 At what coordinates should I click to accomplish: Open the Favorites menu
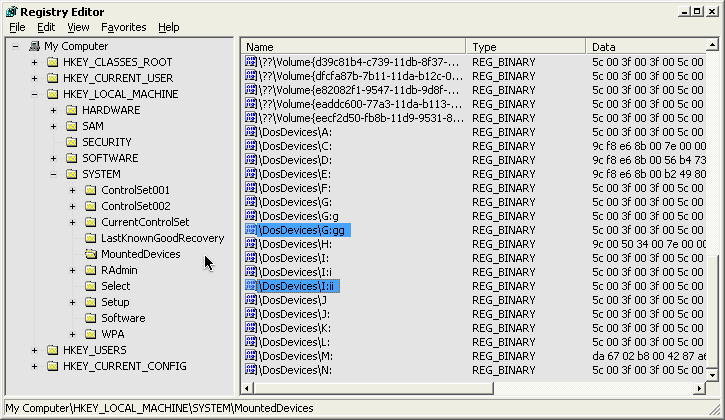pyautogui.click(x=123, y=27)
